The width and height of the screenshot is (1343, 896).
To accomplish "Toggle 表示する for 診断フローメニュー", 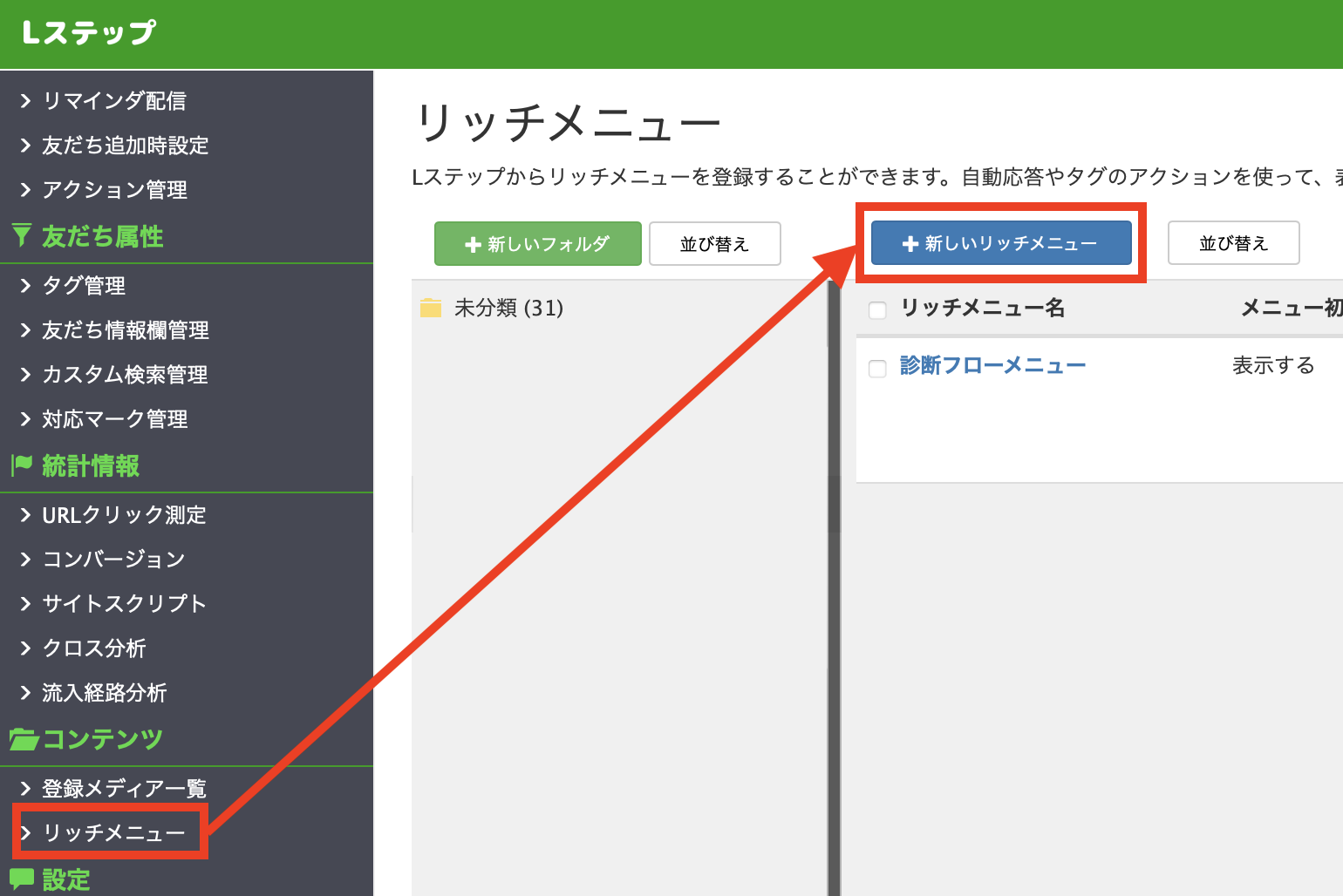I will click(x=1274, y=365).
